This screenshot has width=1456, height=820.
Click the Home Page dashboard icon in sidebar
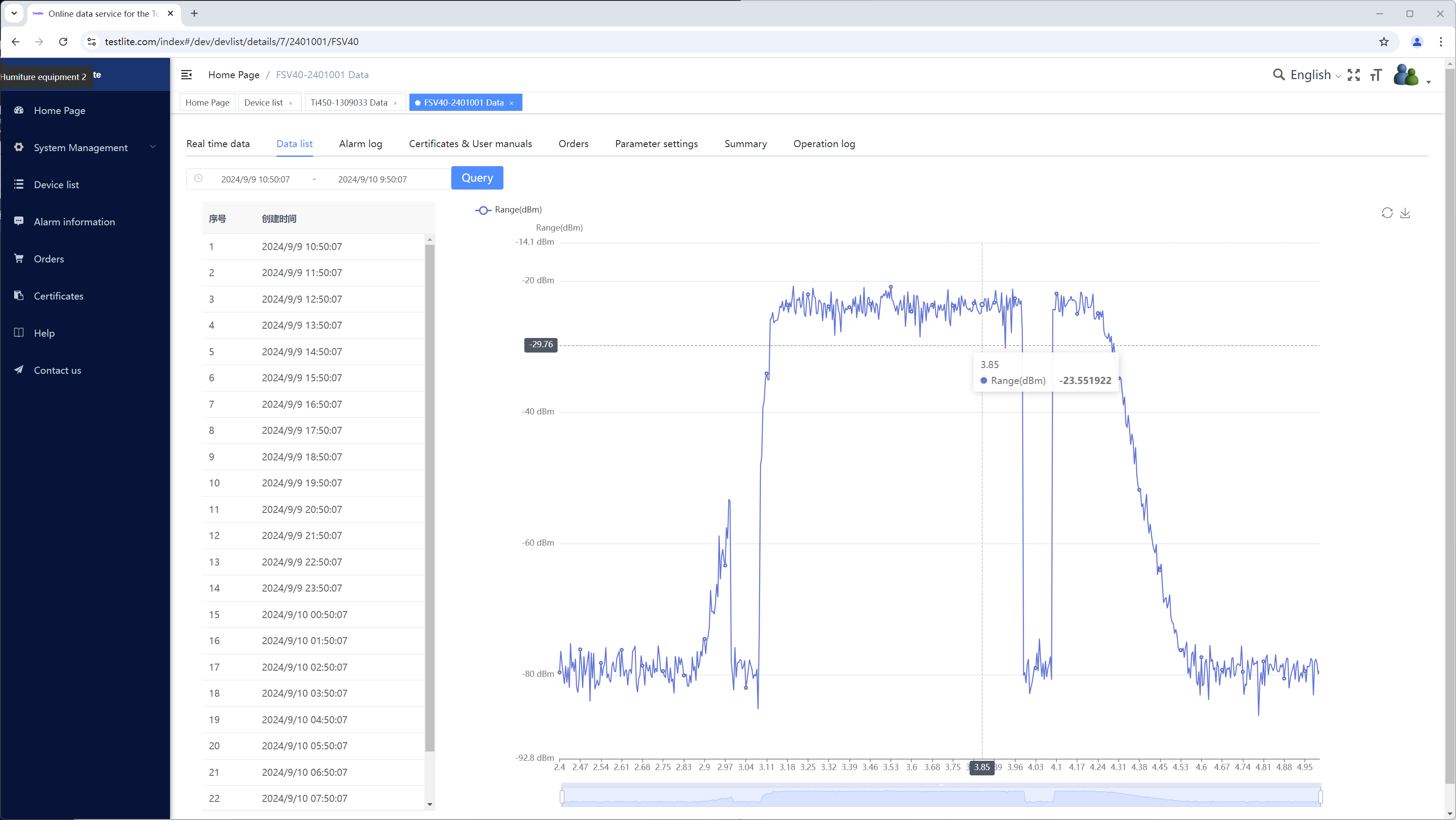click(x=19, y=110)
